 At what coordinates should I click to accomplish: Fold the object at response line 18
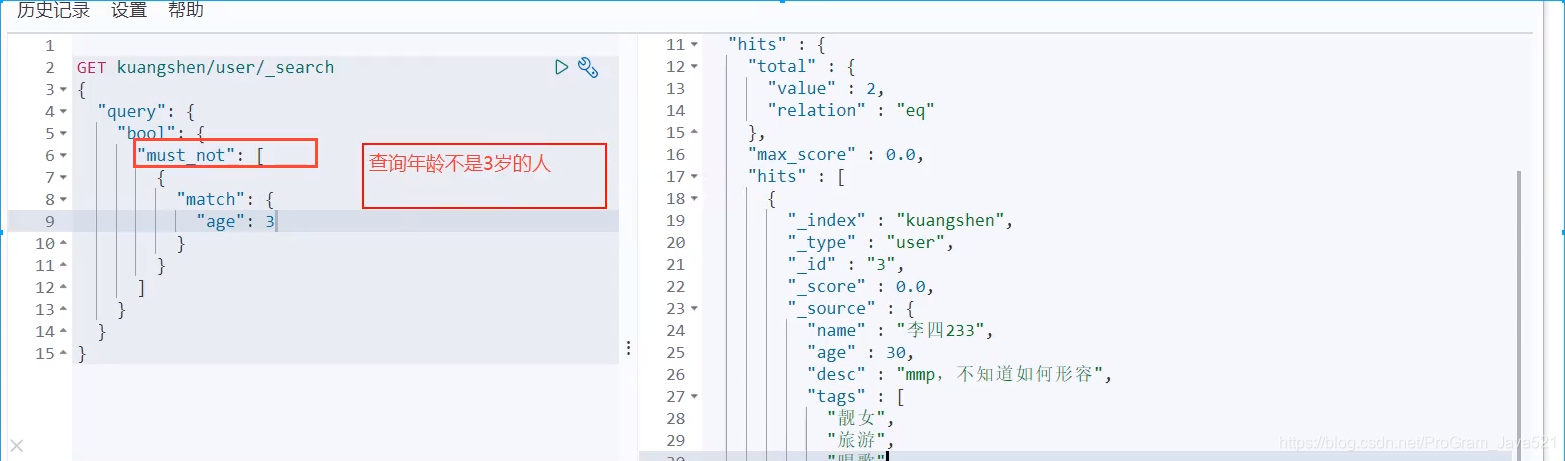pyautogui.click(x=695, y=199)
